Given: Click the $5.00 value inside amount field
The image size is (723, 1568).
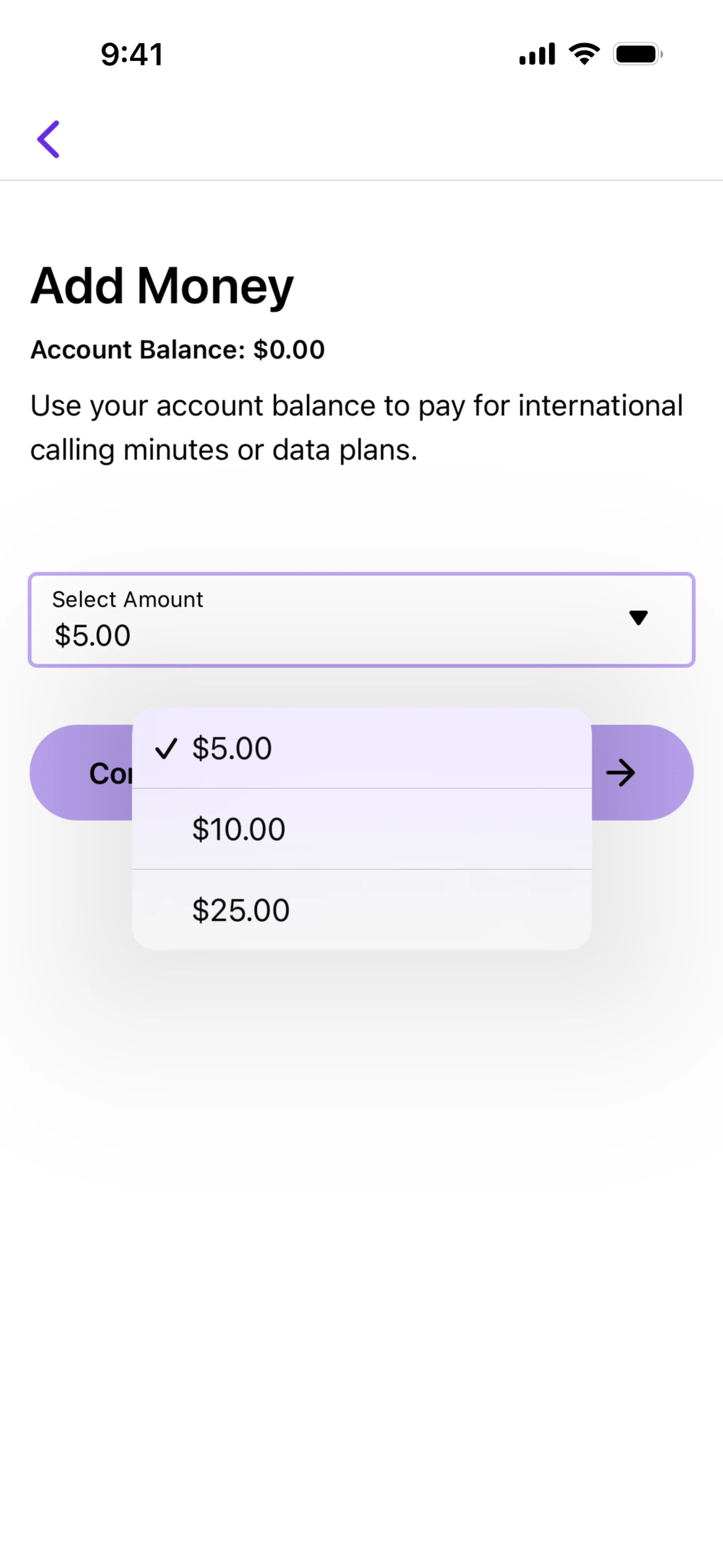Looking at the screenshot, I should 93,636.
